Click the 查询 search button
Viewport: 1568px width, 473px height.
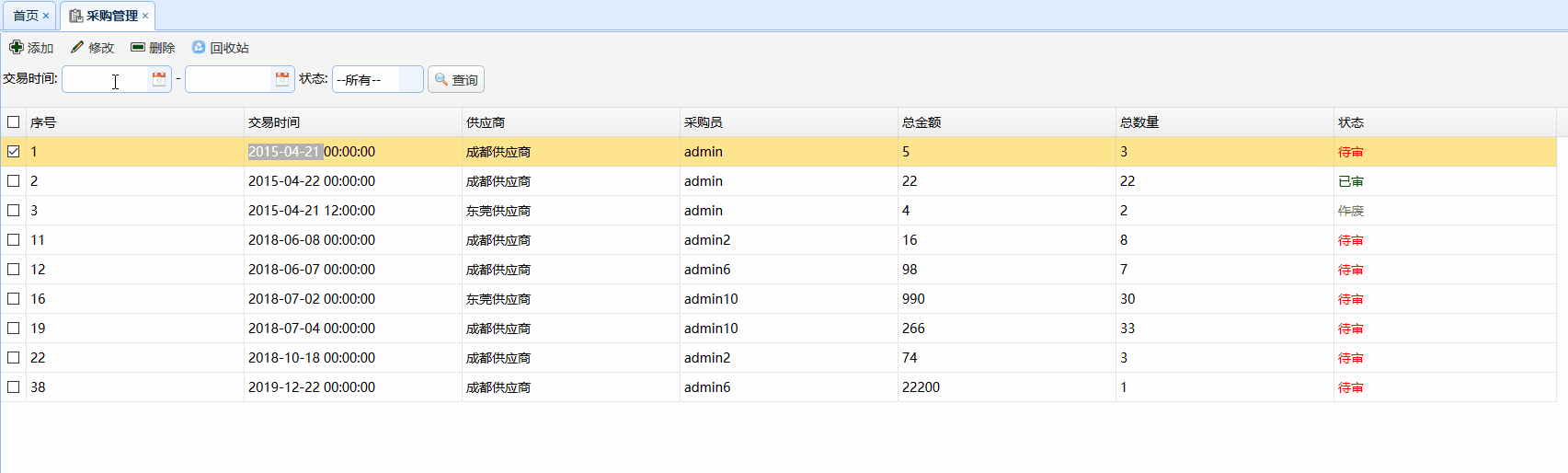456,80
